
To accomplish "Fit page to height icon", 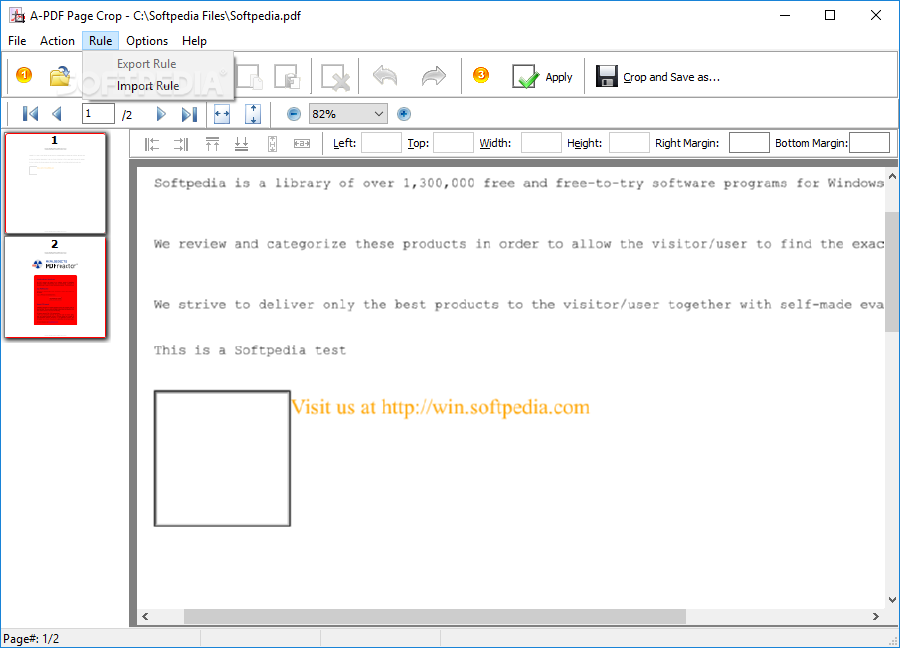I will tap(253, 114).
